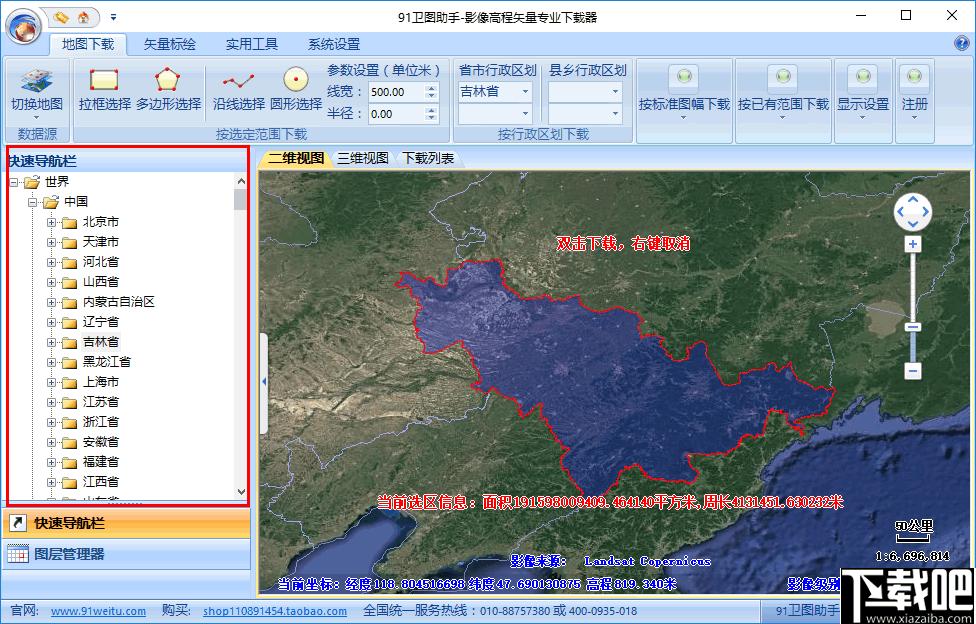The image size is (976, 624).
Task: Click the 按已有范围下载 button
Action: tap(783, 93)
